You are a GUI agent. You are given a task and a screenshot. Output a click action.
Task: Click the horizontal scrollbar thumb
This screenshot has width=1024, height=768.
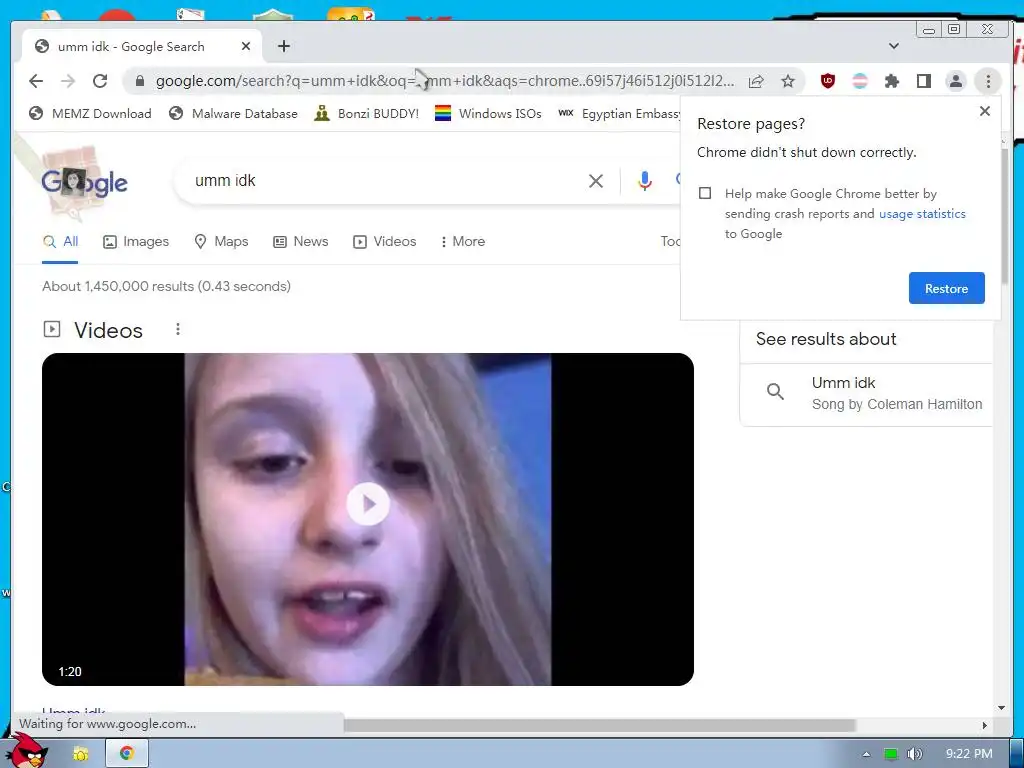(x=600, y=725)
